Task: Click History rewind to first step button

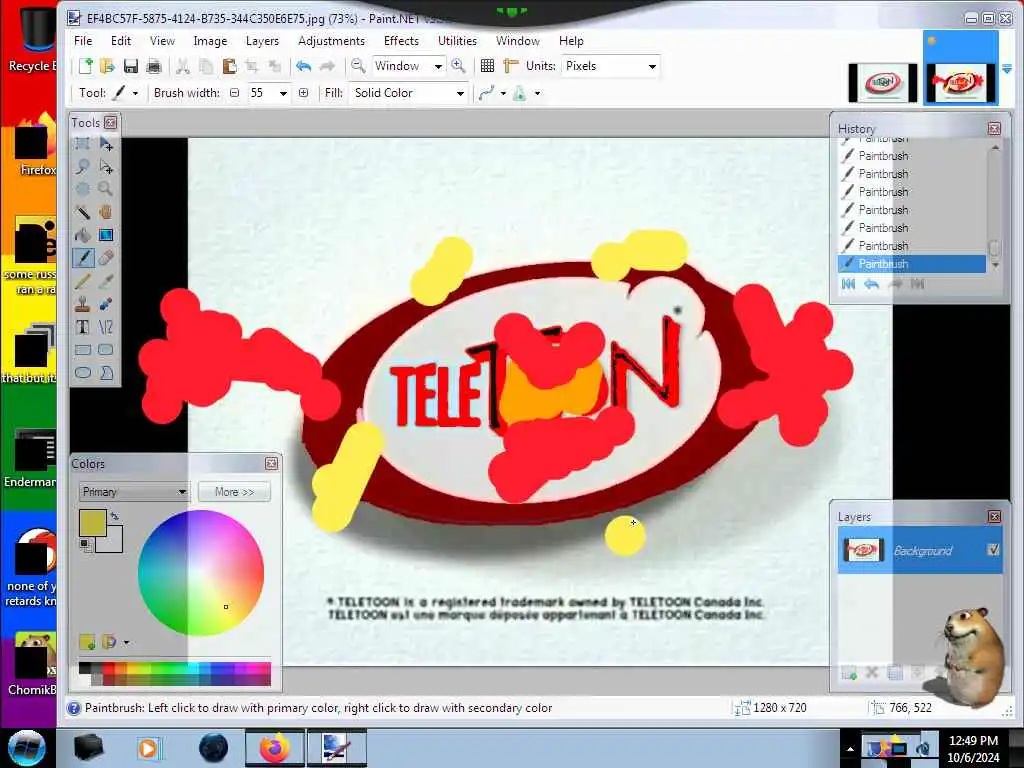Action: [848, 284]
